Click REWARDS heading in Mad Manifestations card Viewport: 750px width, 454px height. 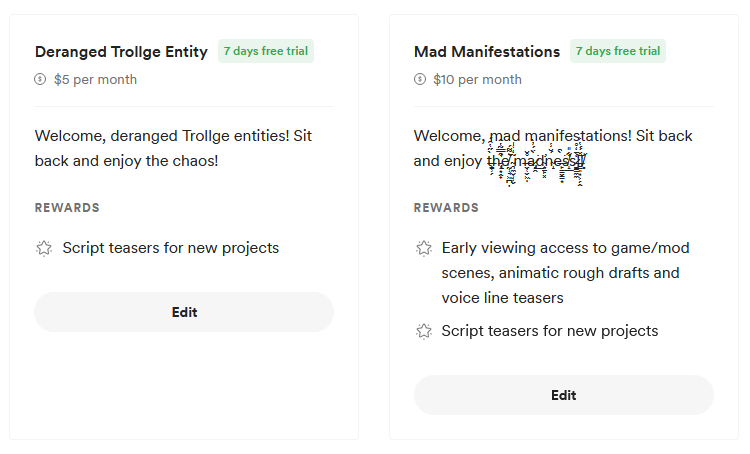(x=446, y=208)
